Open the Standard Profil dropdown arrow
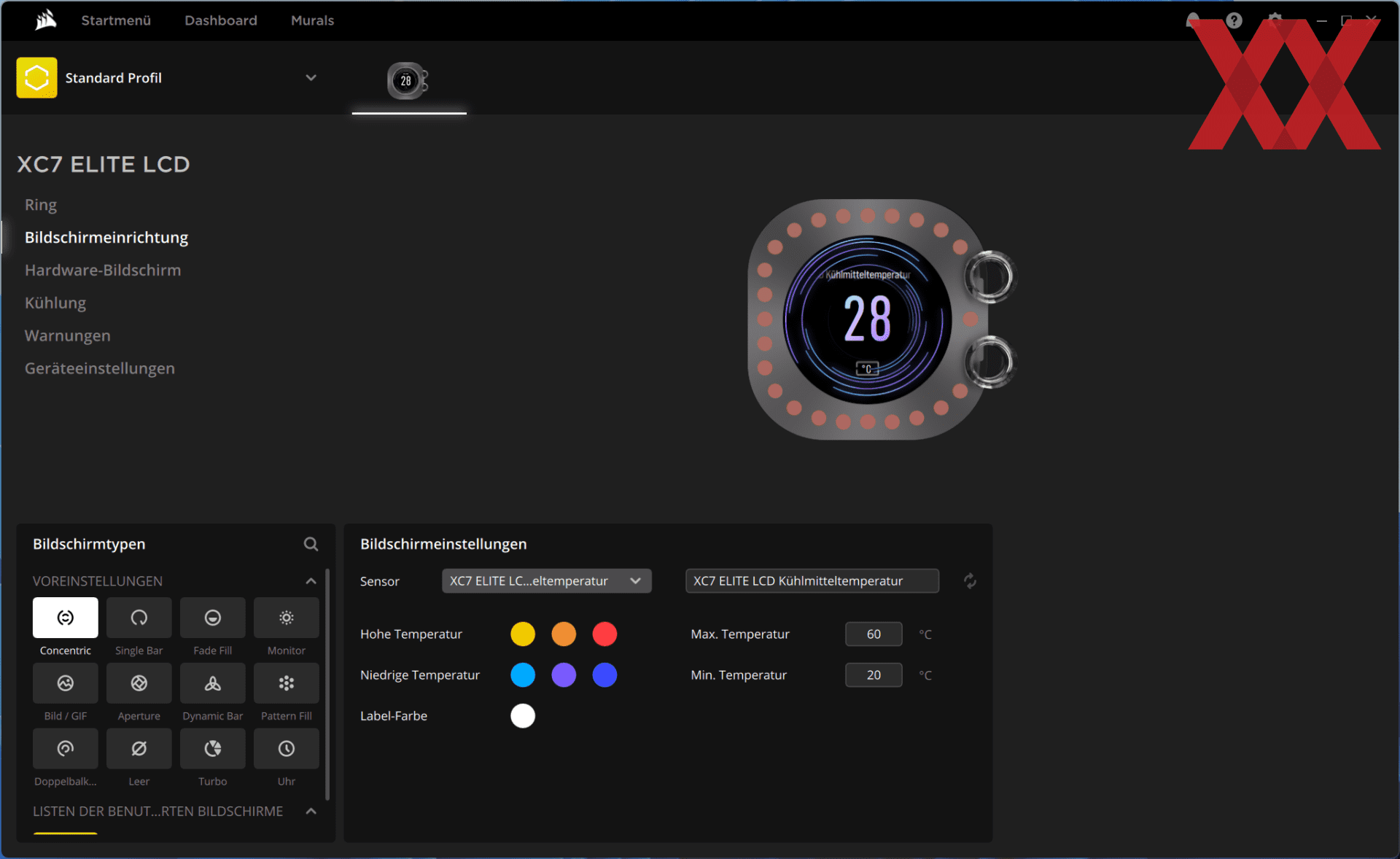1400x859 pixels. tap(311, 77)
